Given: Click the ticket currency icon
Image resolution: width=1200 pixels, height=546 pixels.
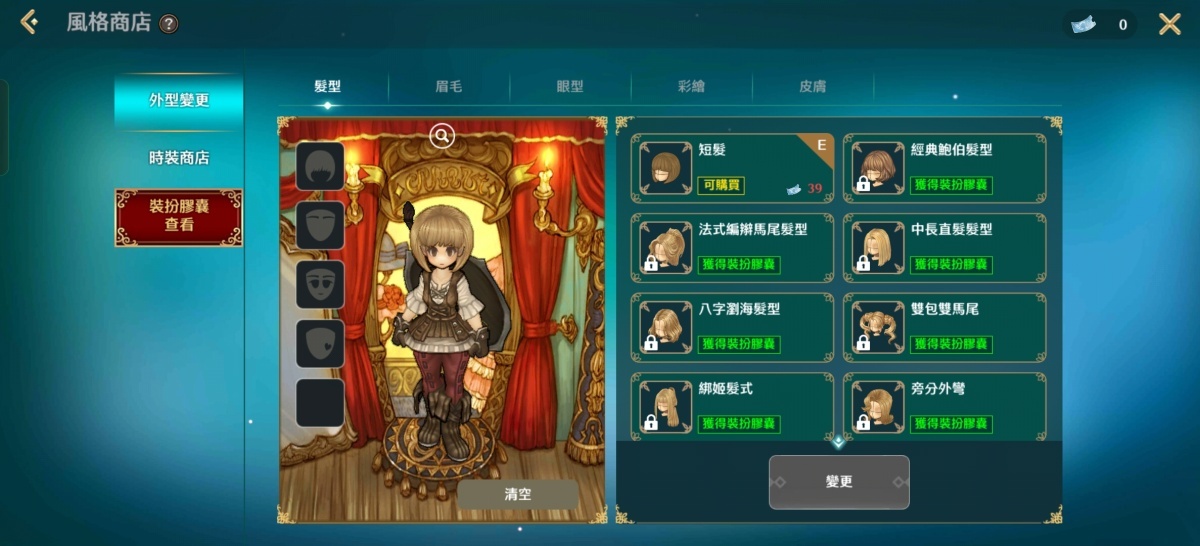Looking at the screenshot, I should [x=1082, y=25].
